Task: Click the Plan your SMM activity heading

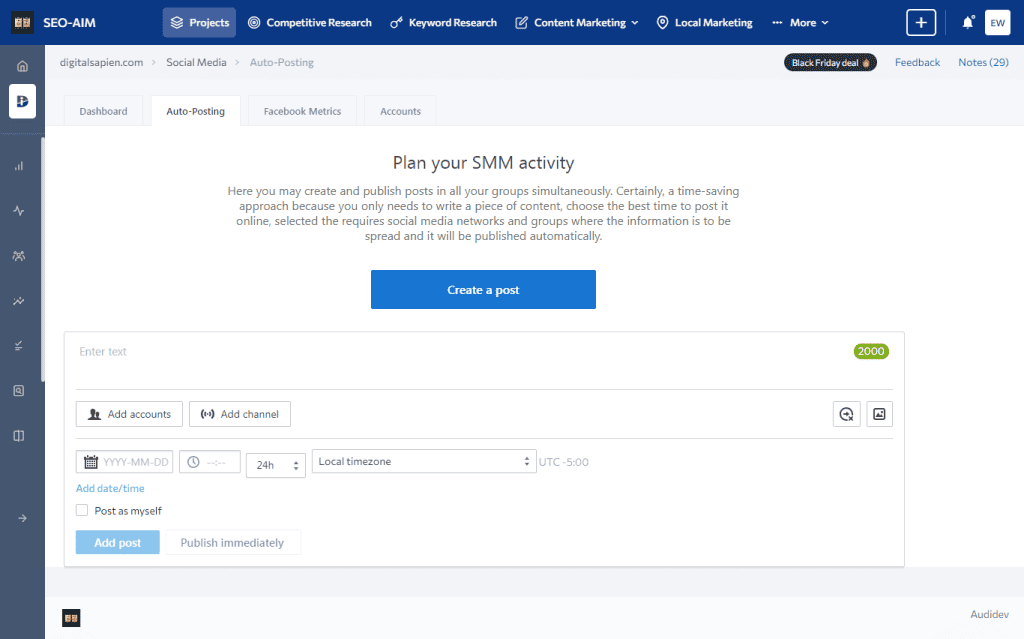Action: coord(483,163)
